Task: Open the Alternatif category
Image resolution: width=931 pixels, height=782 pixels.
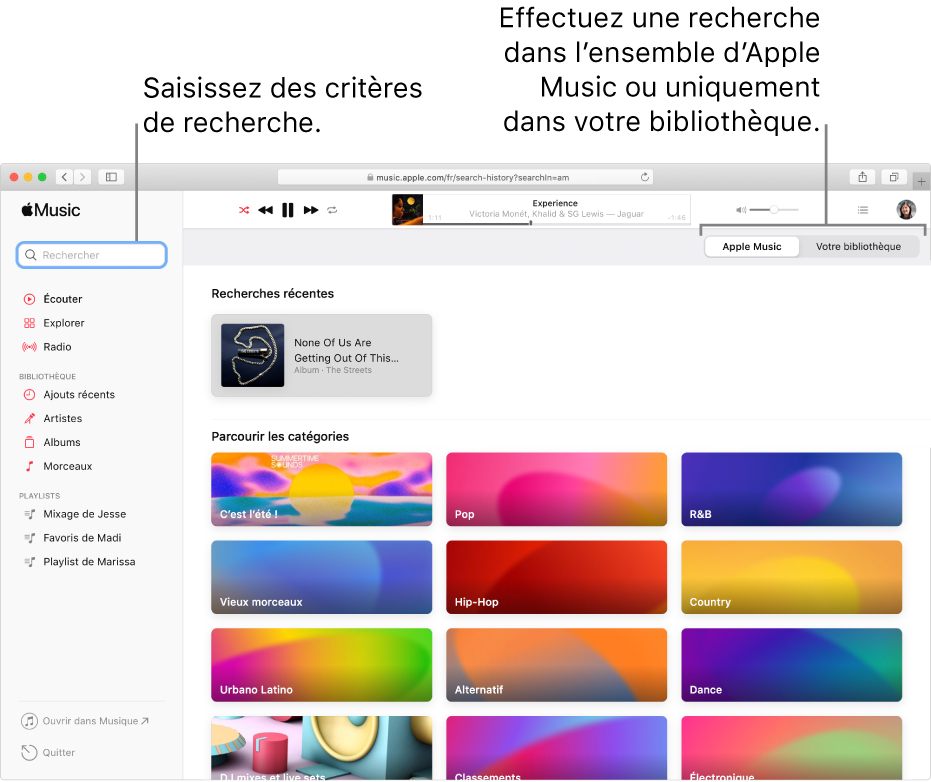Action: (556, 665)
